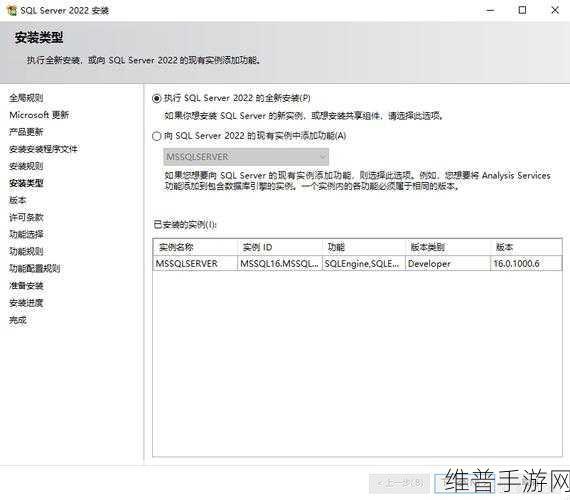Open the Microsoft 更新 step
This screenshot has width=570, height=500.
coord(39,115)
